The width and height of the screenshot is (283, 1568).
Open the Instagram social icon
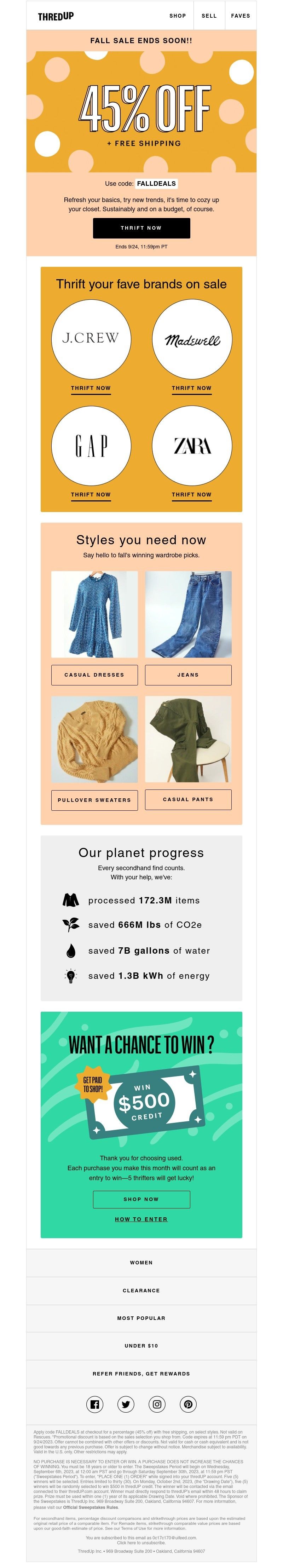[157, 1404]
